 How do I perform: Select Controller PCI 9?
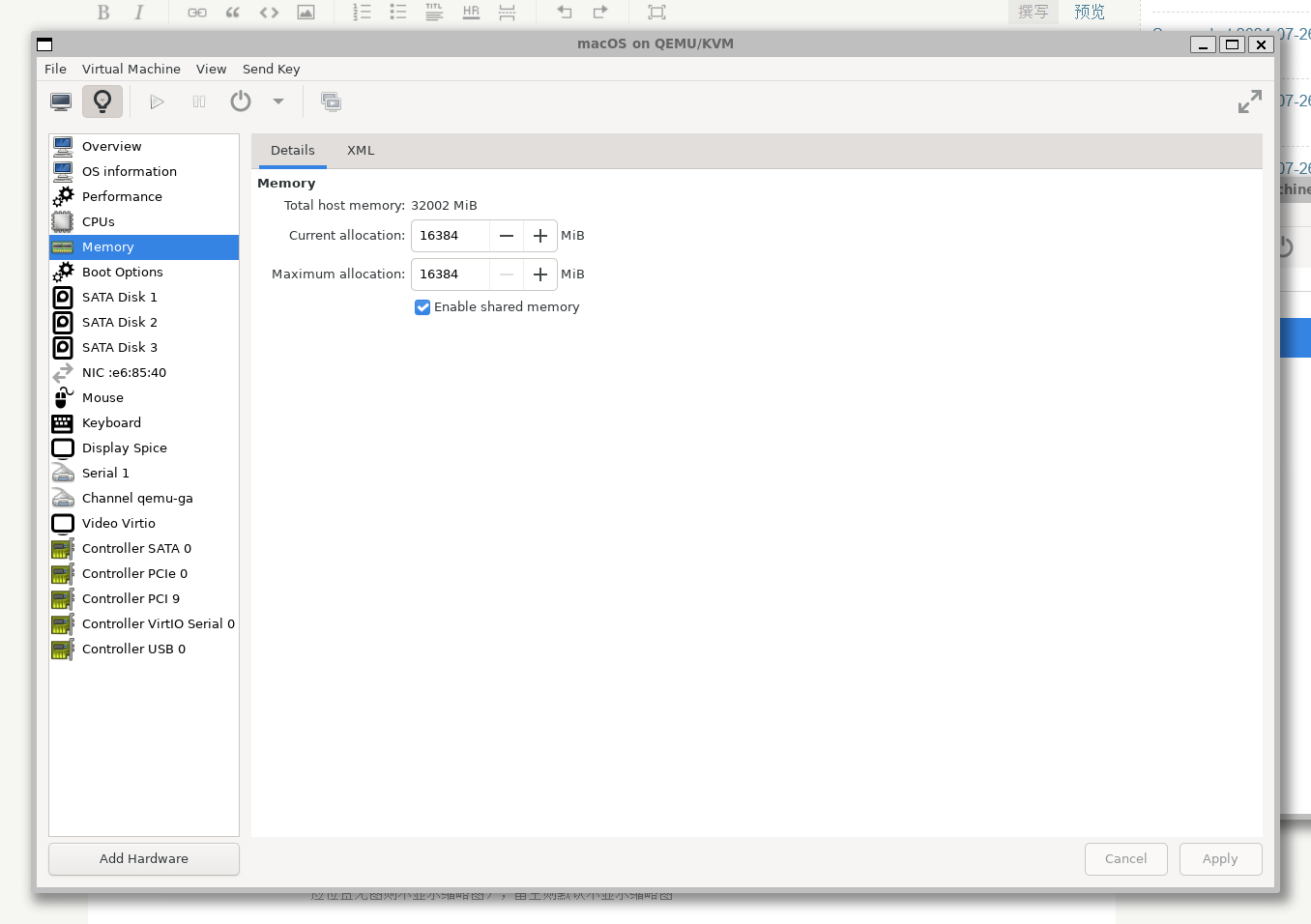[x=144, y=599]
